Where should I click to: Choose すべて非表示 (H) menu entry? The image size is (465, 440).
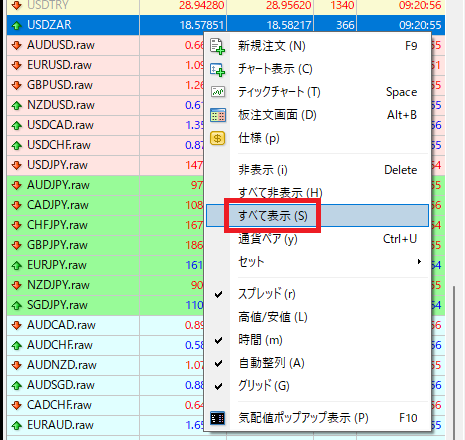[x=317, y=193]
